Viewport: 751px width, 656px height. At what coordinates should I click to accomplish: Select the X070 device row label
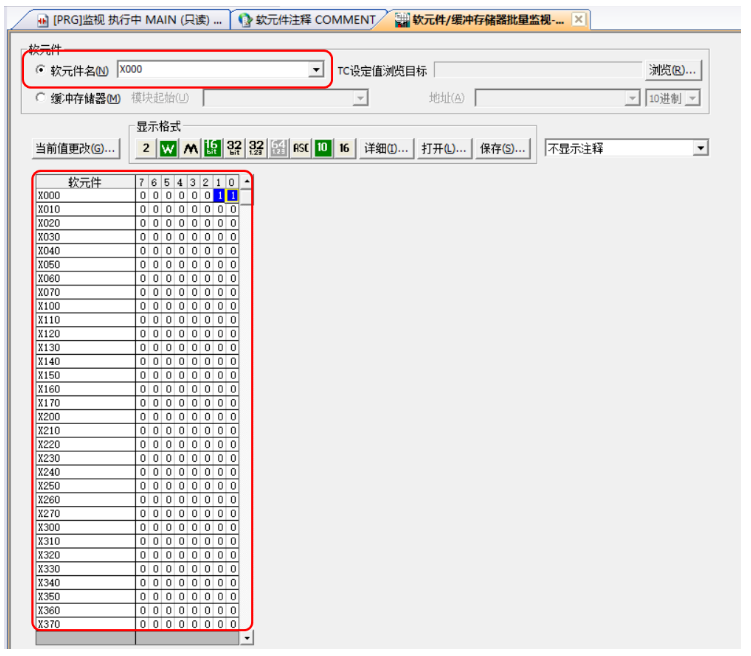tap(86, 293)
